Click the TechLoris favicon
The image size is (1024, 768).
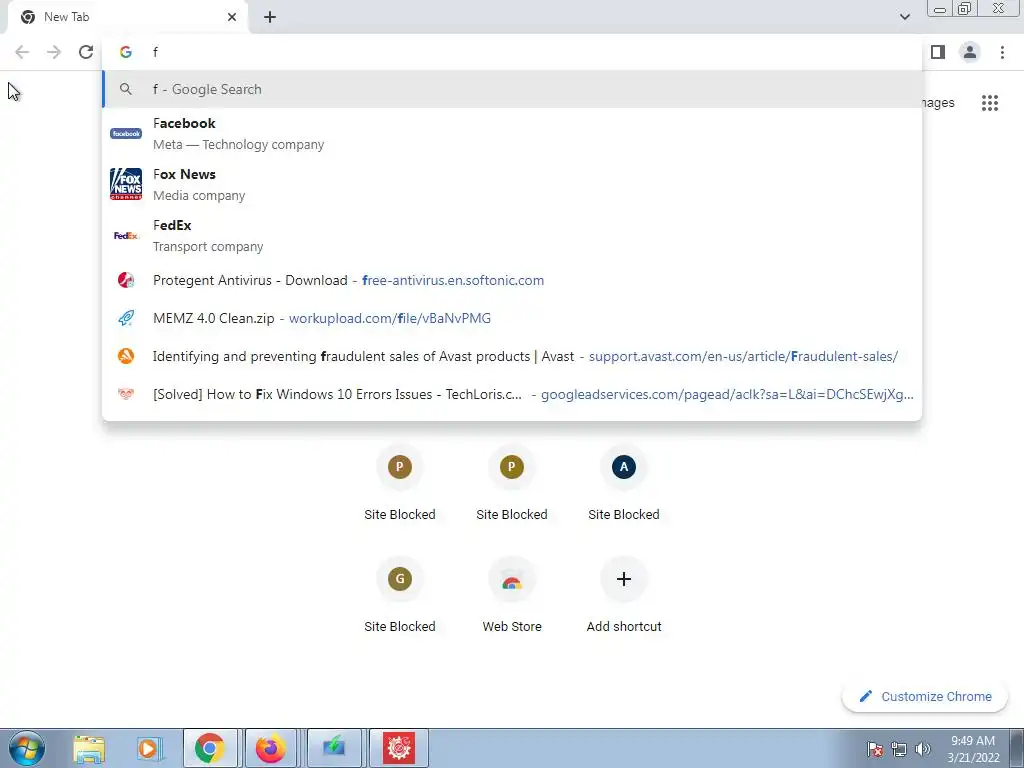(x=126, y=394)
